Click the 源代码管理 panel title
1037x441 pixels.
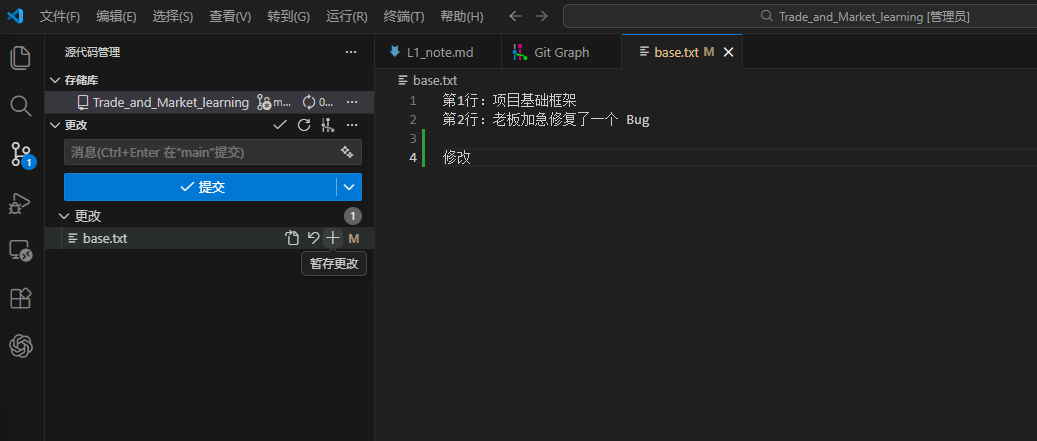click(93, 52)
